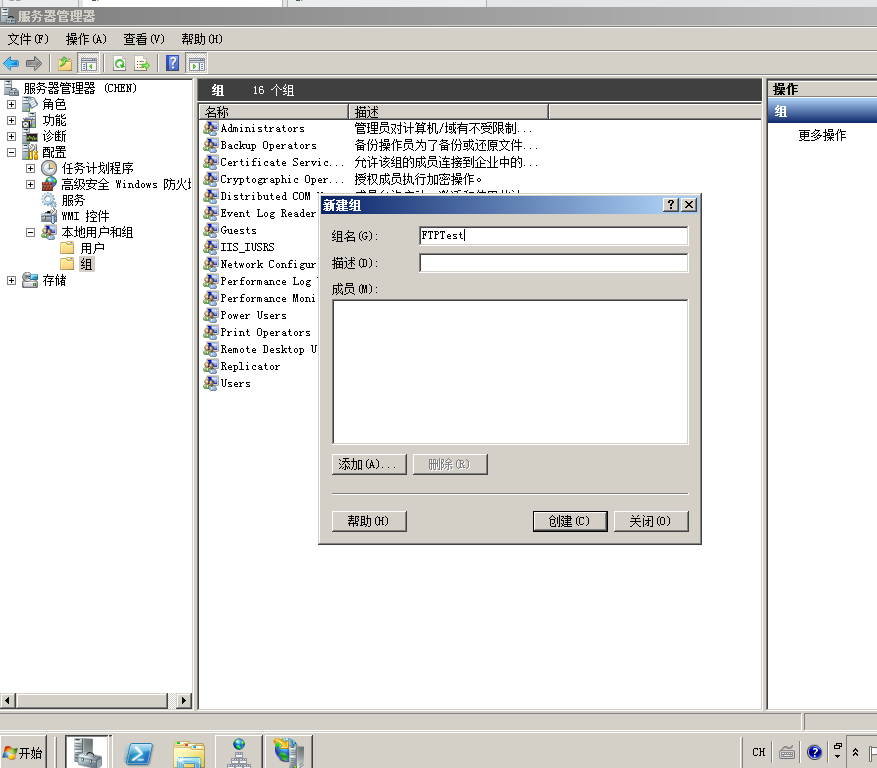
Task: Toggle the Show/Hide action pane icon
Action: (x=196, y=64)
